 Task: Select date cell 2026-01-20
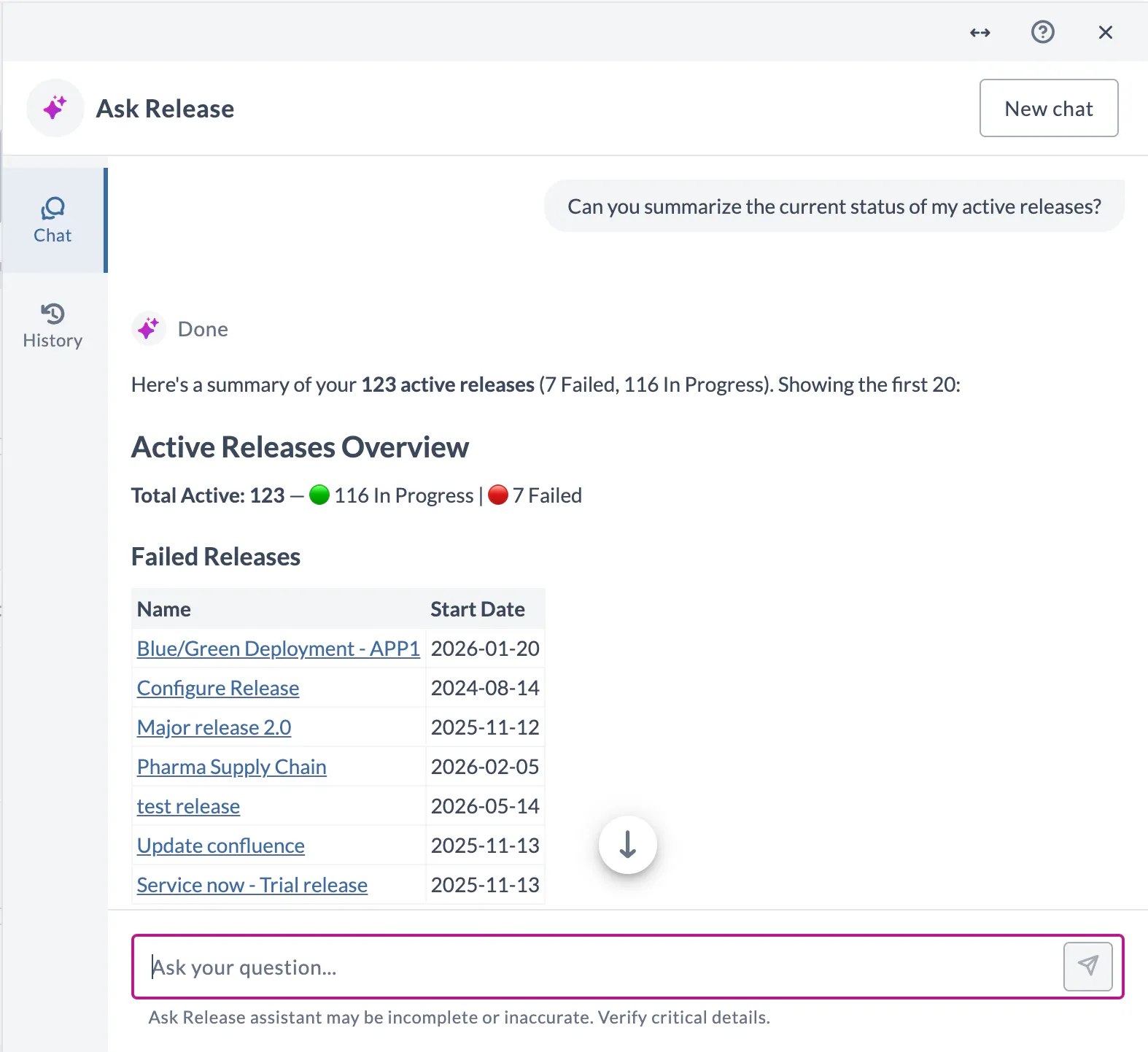point(485,649)
